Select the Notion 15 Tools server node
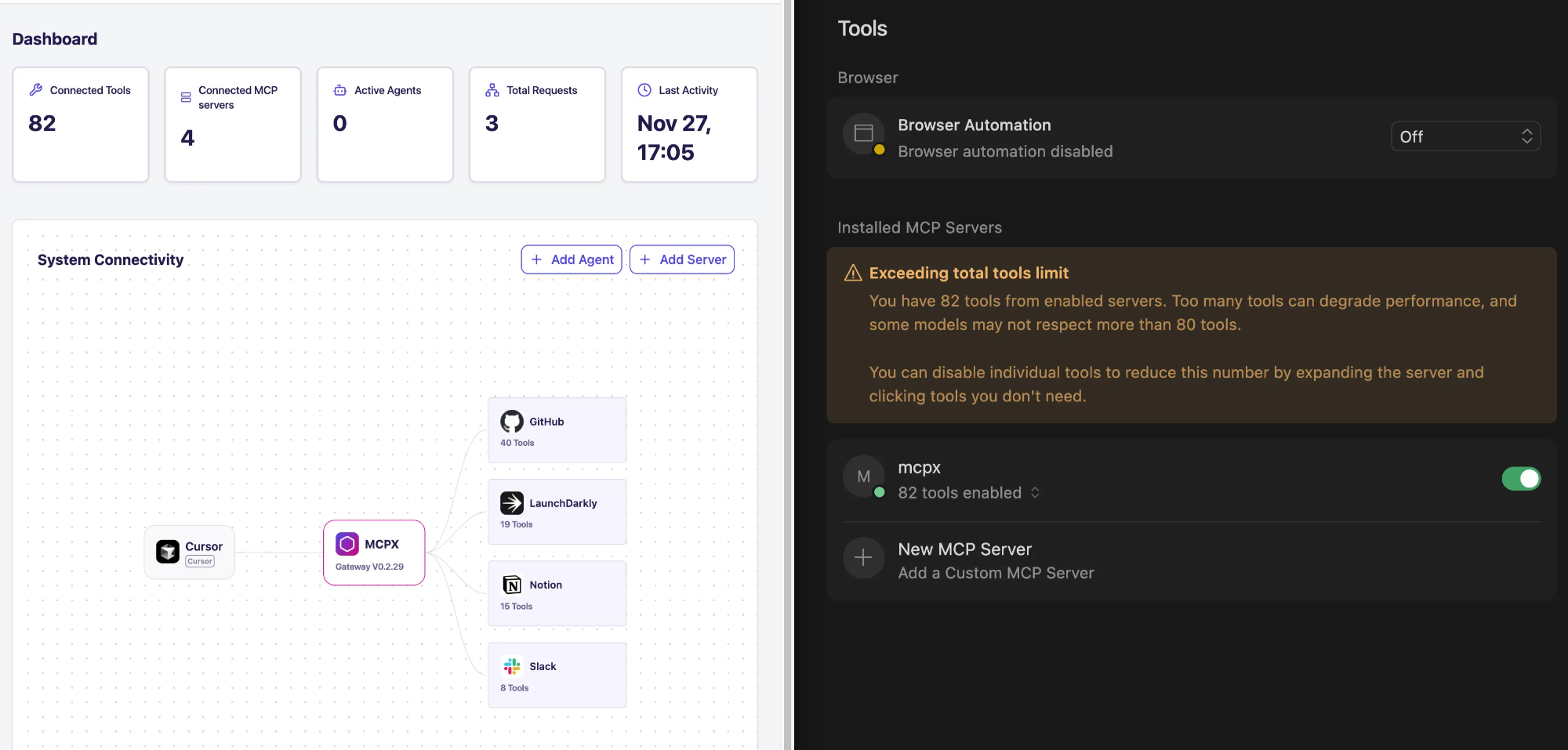The width and height of the screenshot is (1568, 750). tap(557, 593)
